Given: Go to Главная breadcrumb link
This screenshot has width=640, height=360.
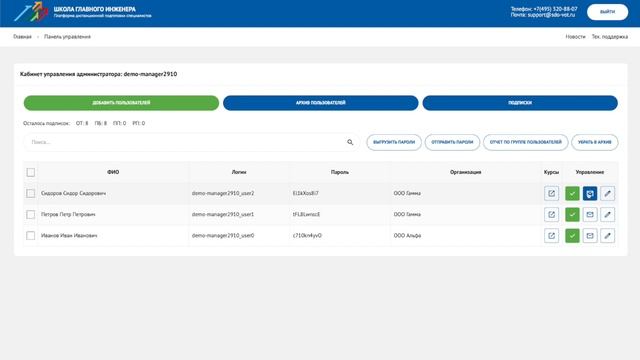Looking at the screenshot, I should click(22, 37).
